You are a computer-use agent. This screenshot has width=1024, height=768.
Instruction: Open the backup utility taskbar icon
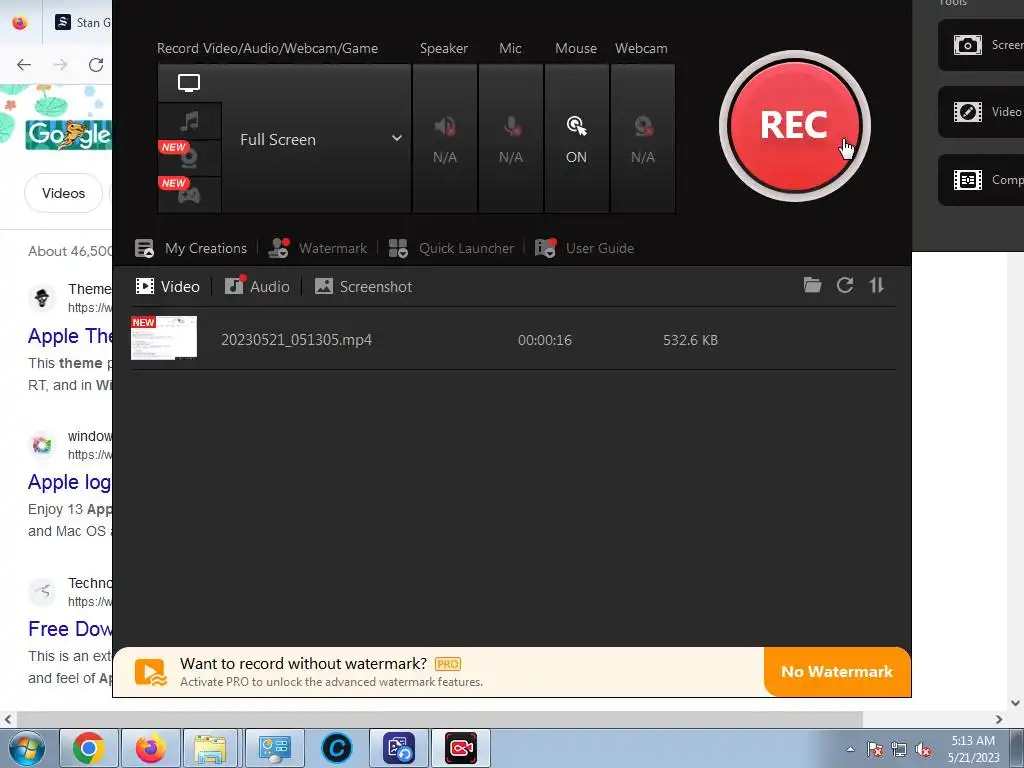tap(399, 748)
